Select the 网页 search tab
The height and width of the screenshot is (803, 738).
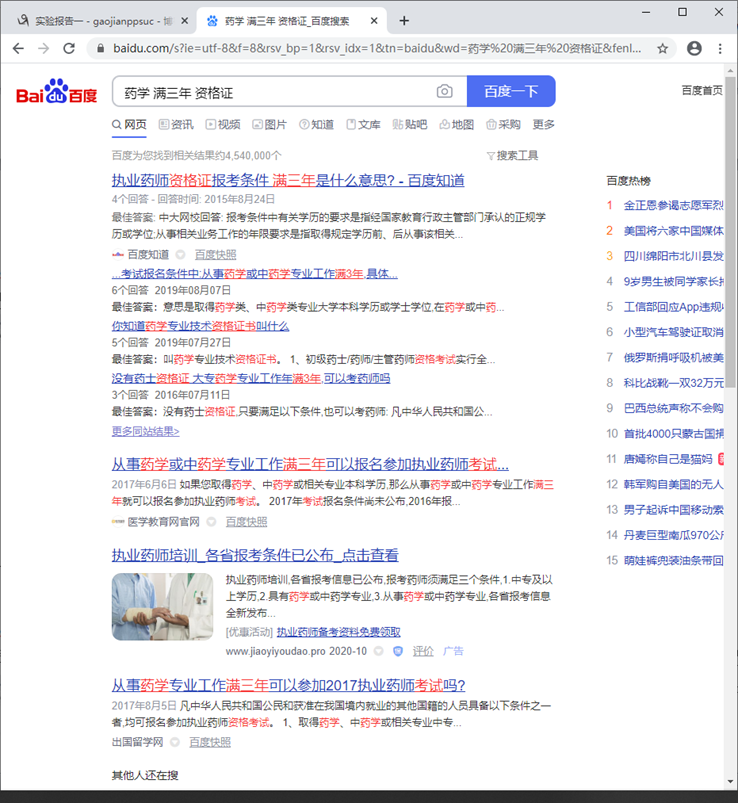[130, 124]
